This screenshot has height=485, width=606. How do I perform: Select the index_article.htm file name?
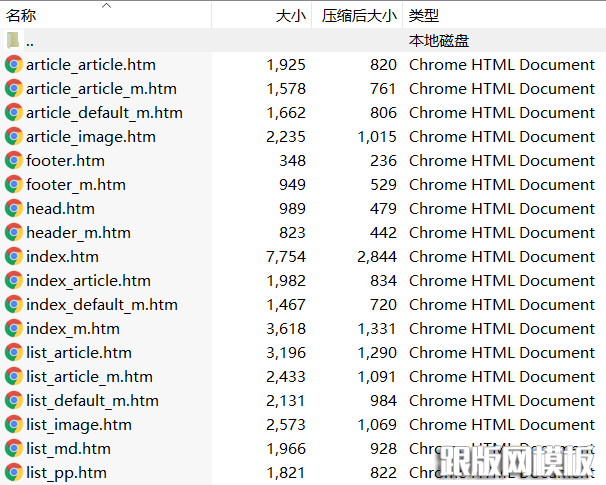pyautogui.click(x=88, y=280)
